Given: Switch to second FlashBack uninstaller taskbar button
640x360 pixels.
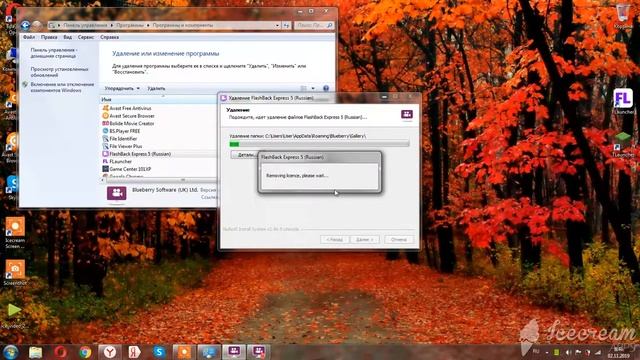Looking at the screenshot, I should point(259,352).
